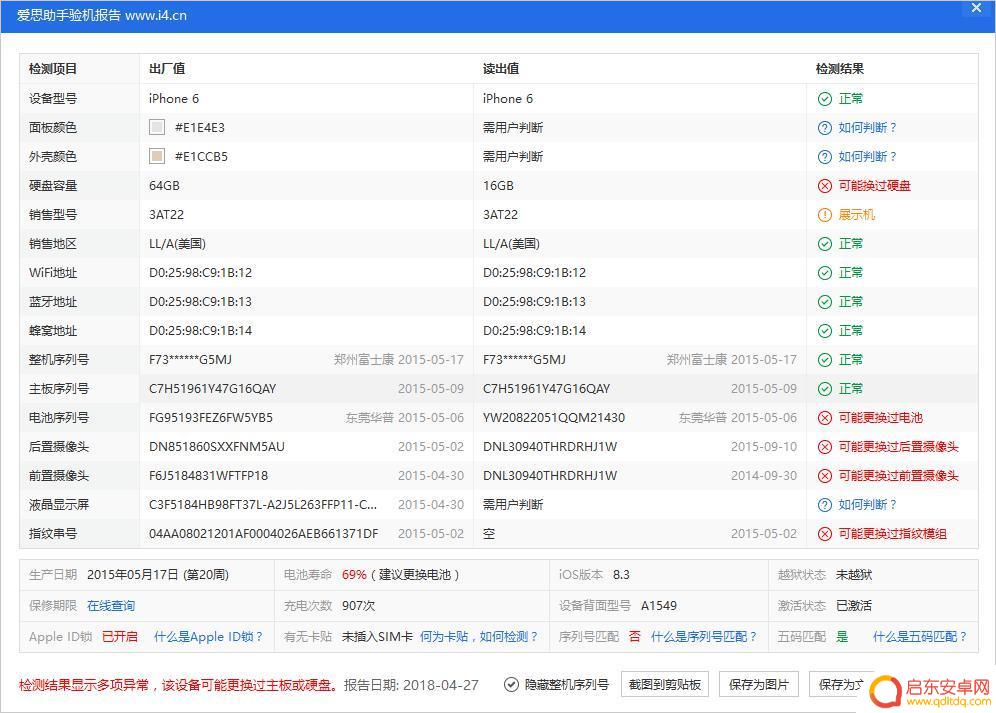
Task: Click 保存为图片 button
Action: [758, 684]
